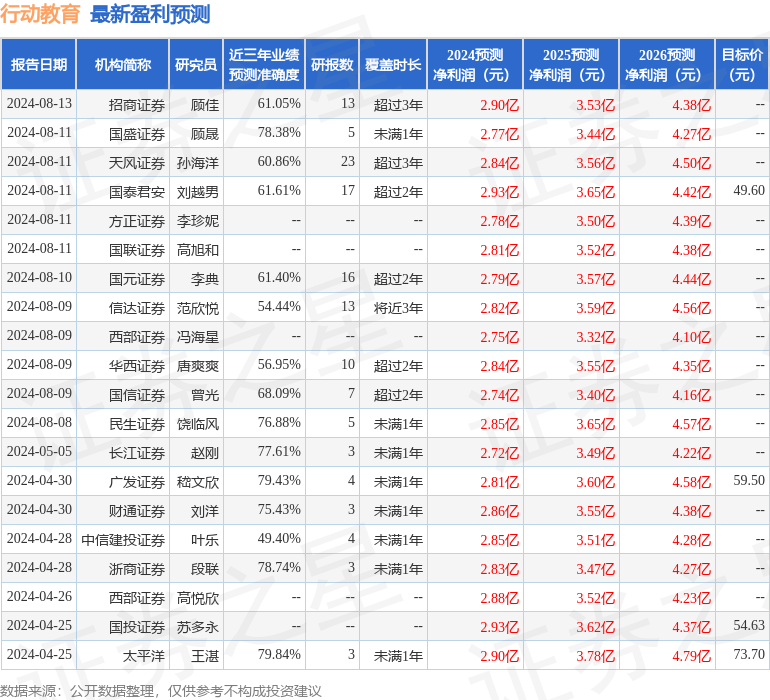Sort by 近三年业绩预测准确度 header
Viewport: 770px width, 700px height.
click(x=263, y=64)
